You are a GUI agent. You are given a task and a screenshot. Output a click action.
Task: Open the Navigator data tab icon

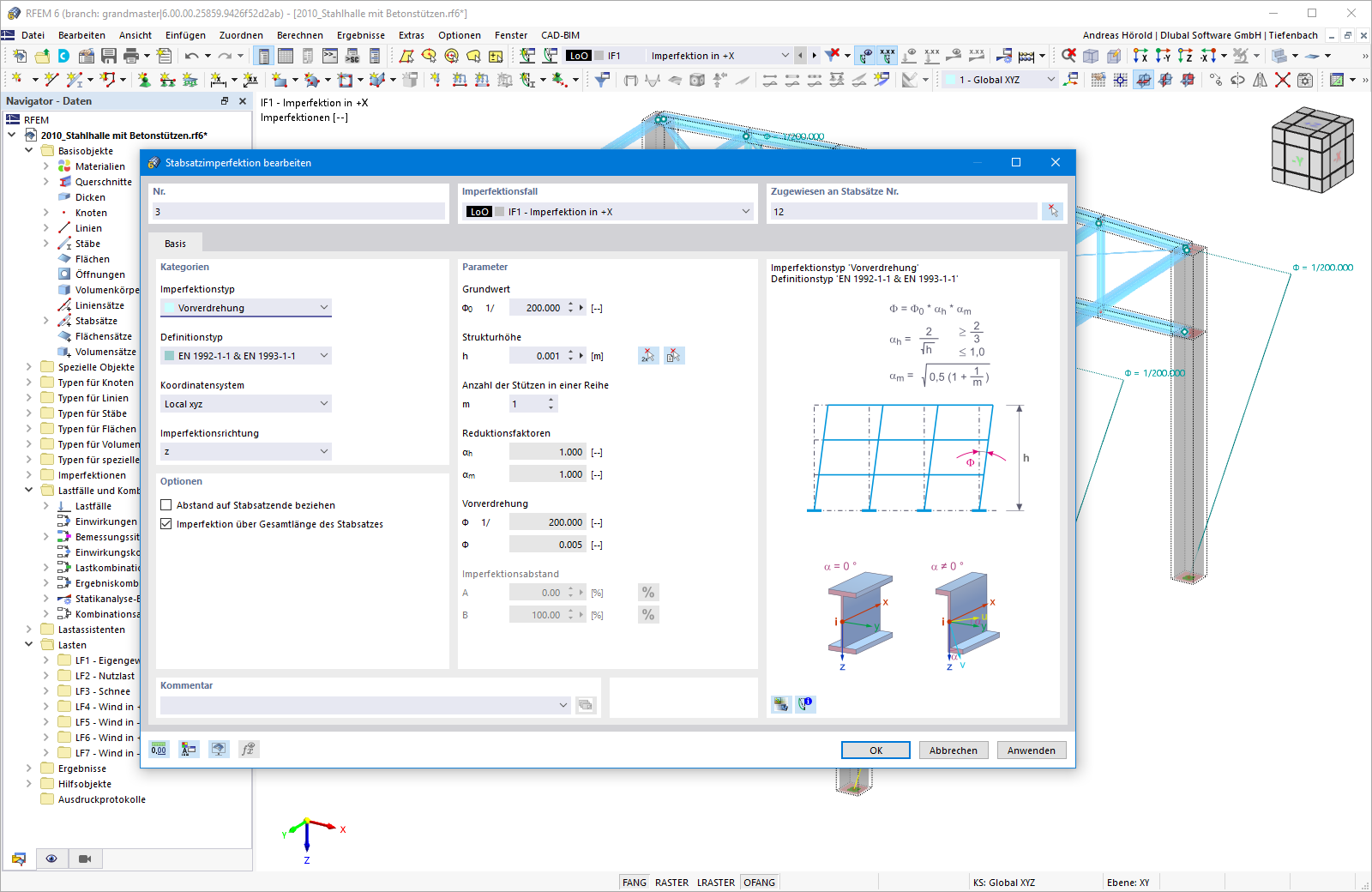coord(19,859)
